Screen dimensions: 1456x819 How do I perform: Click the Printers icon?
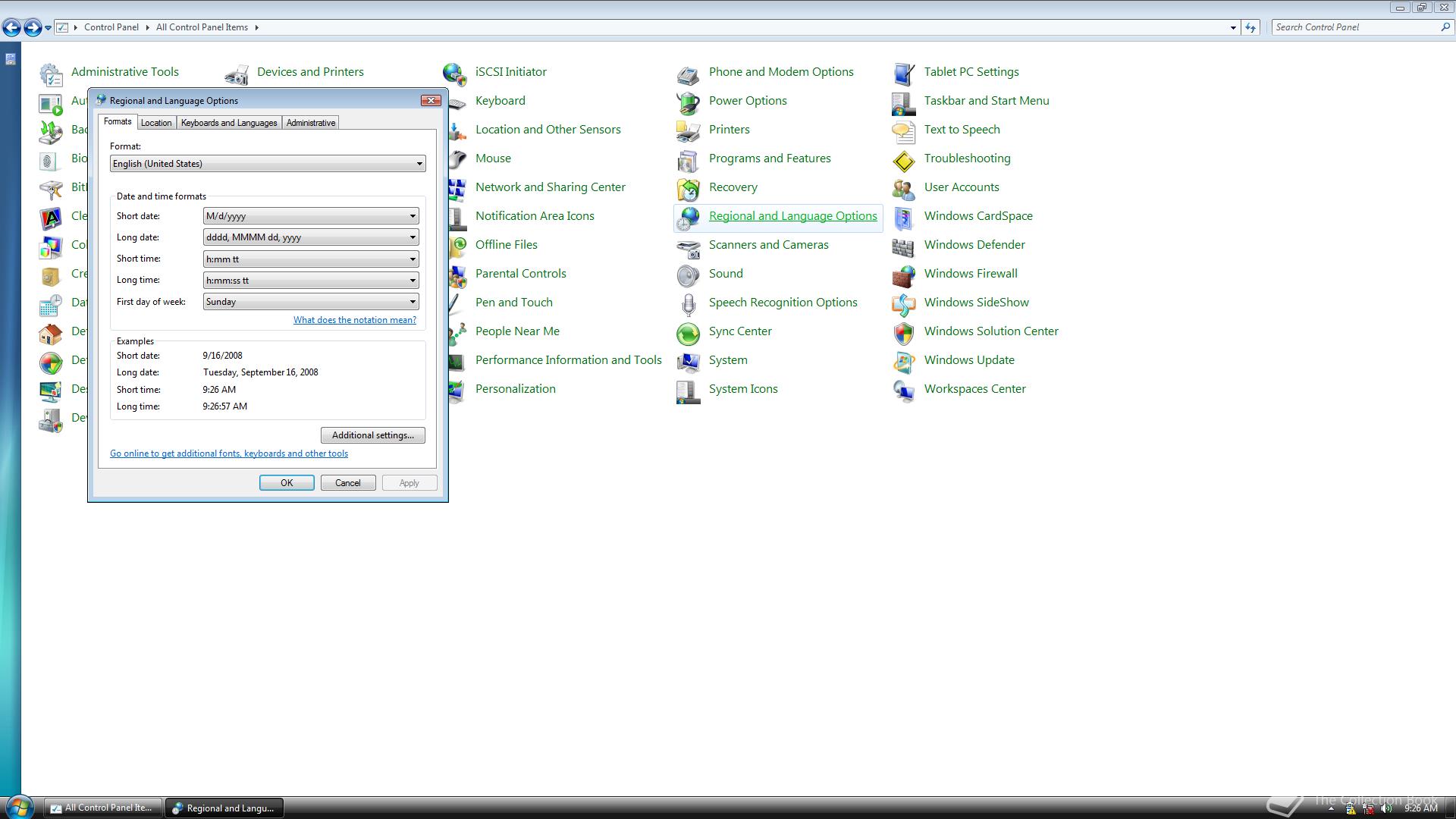pos(689,131)
